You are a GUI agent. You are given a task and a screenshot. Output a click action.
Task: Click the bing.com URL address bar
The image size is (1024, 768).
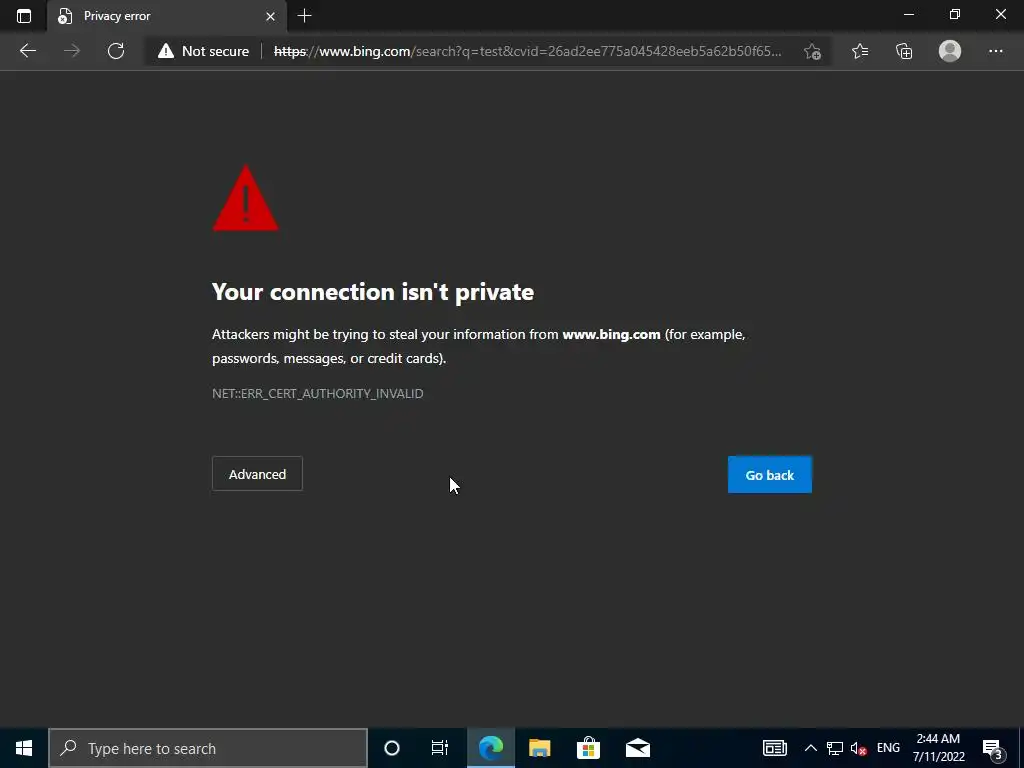coord(527,51)
